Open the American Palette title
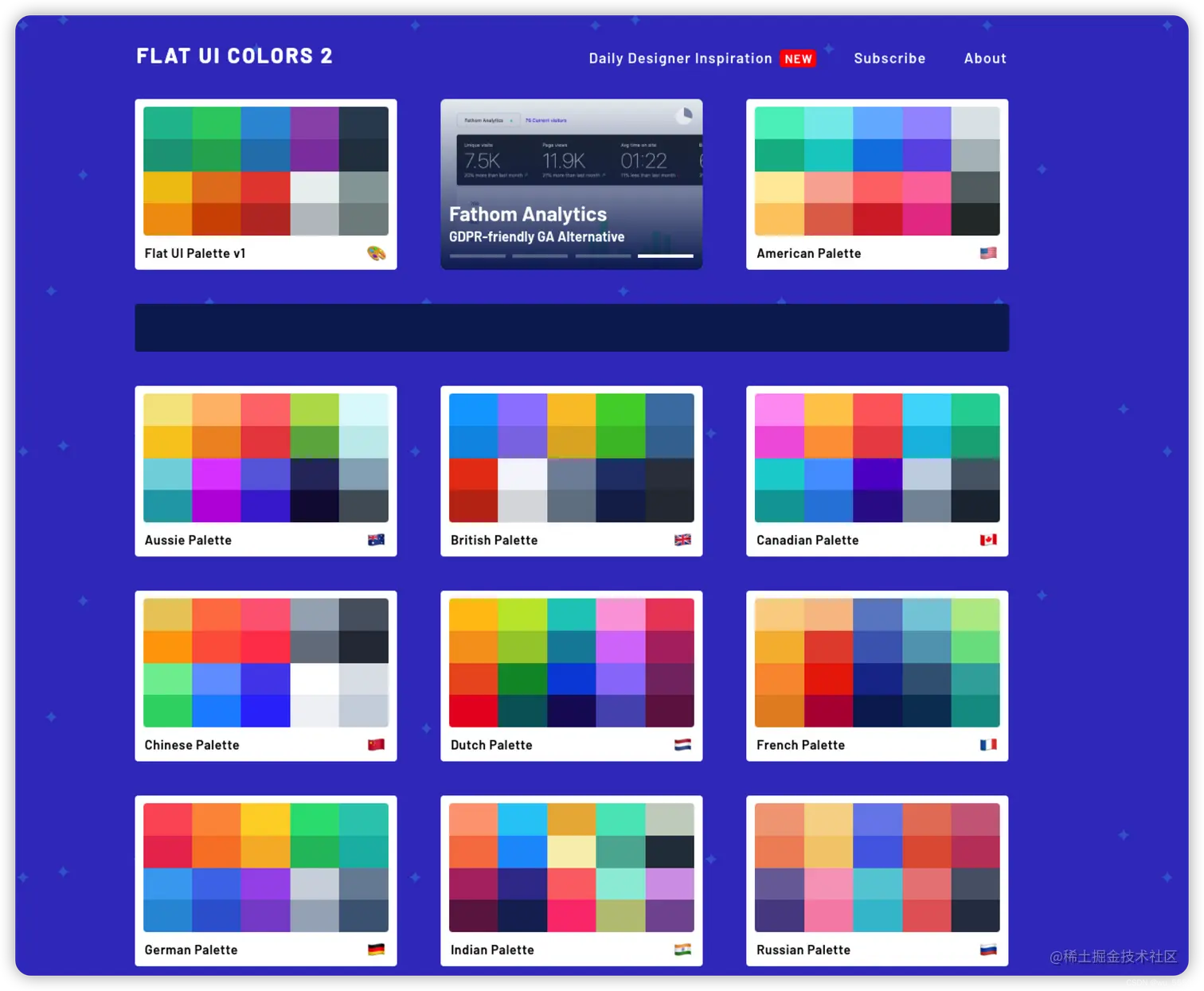This screenshot has width=1204, height=991. point(808,253)
